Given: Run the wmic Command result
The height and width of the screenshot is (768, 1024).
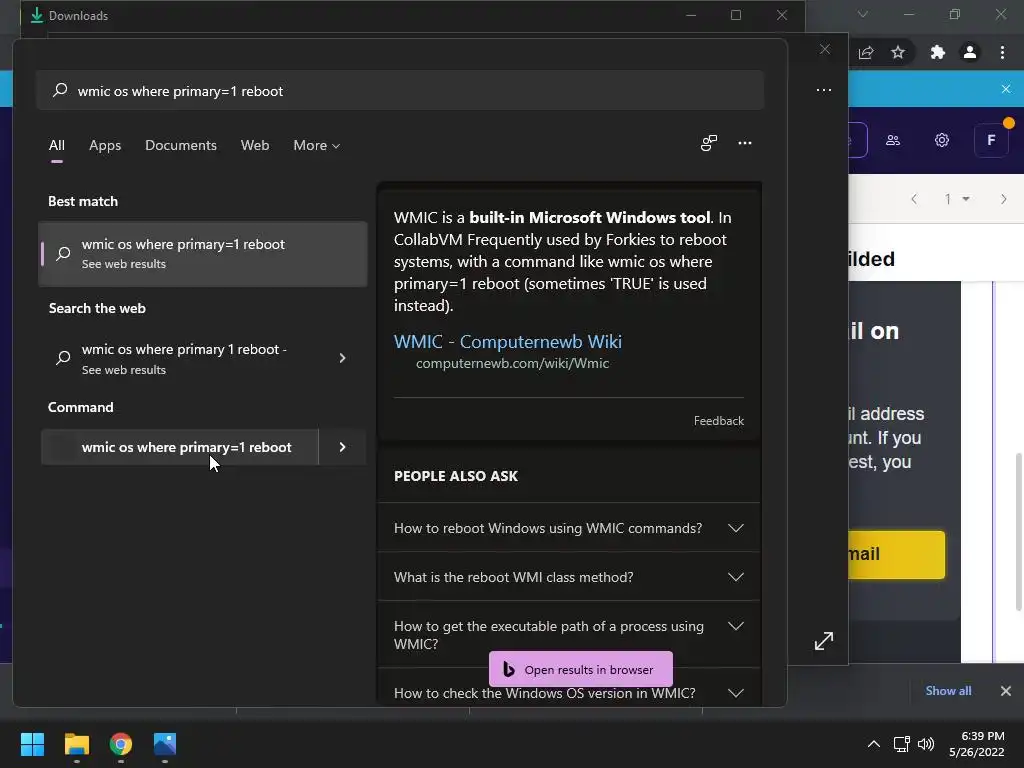Looking at the screenshot, I should [180, 447].
